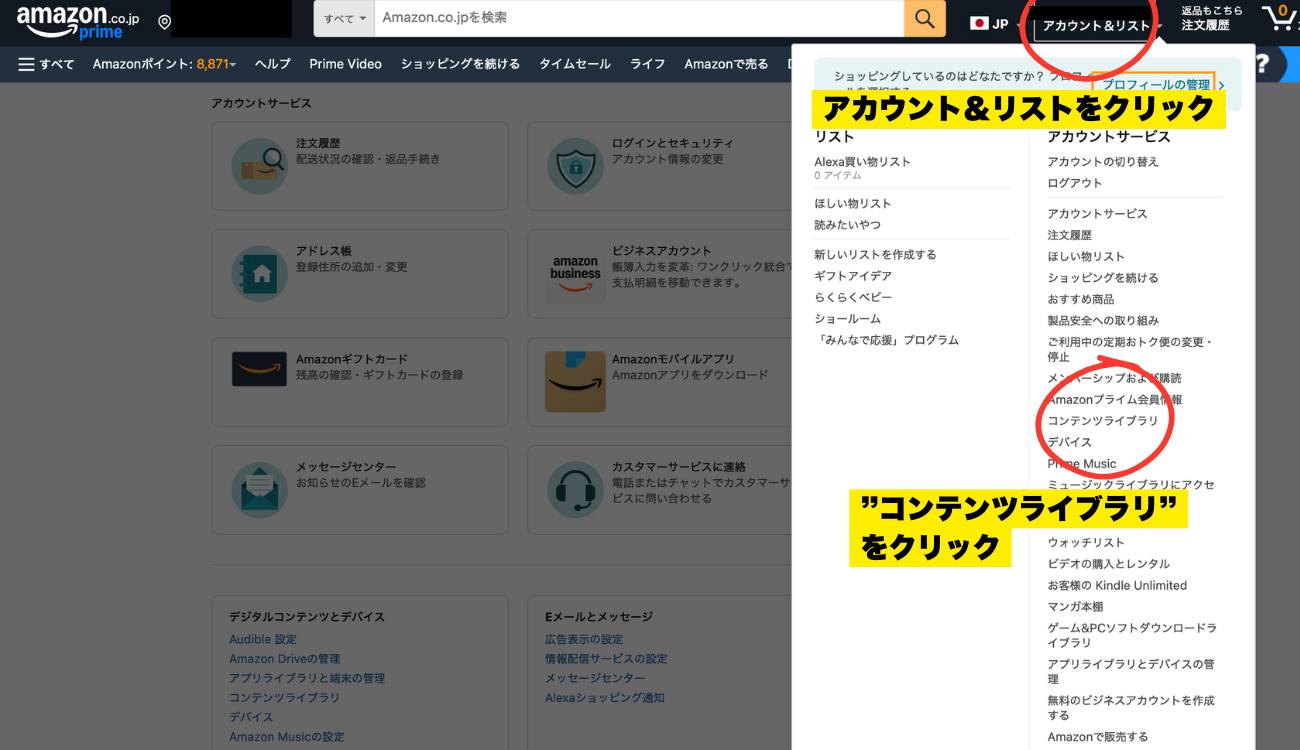Click Amazon Driveの管理 link

tap(284, 659)
